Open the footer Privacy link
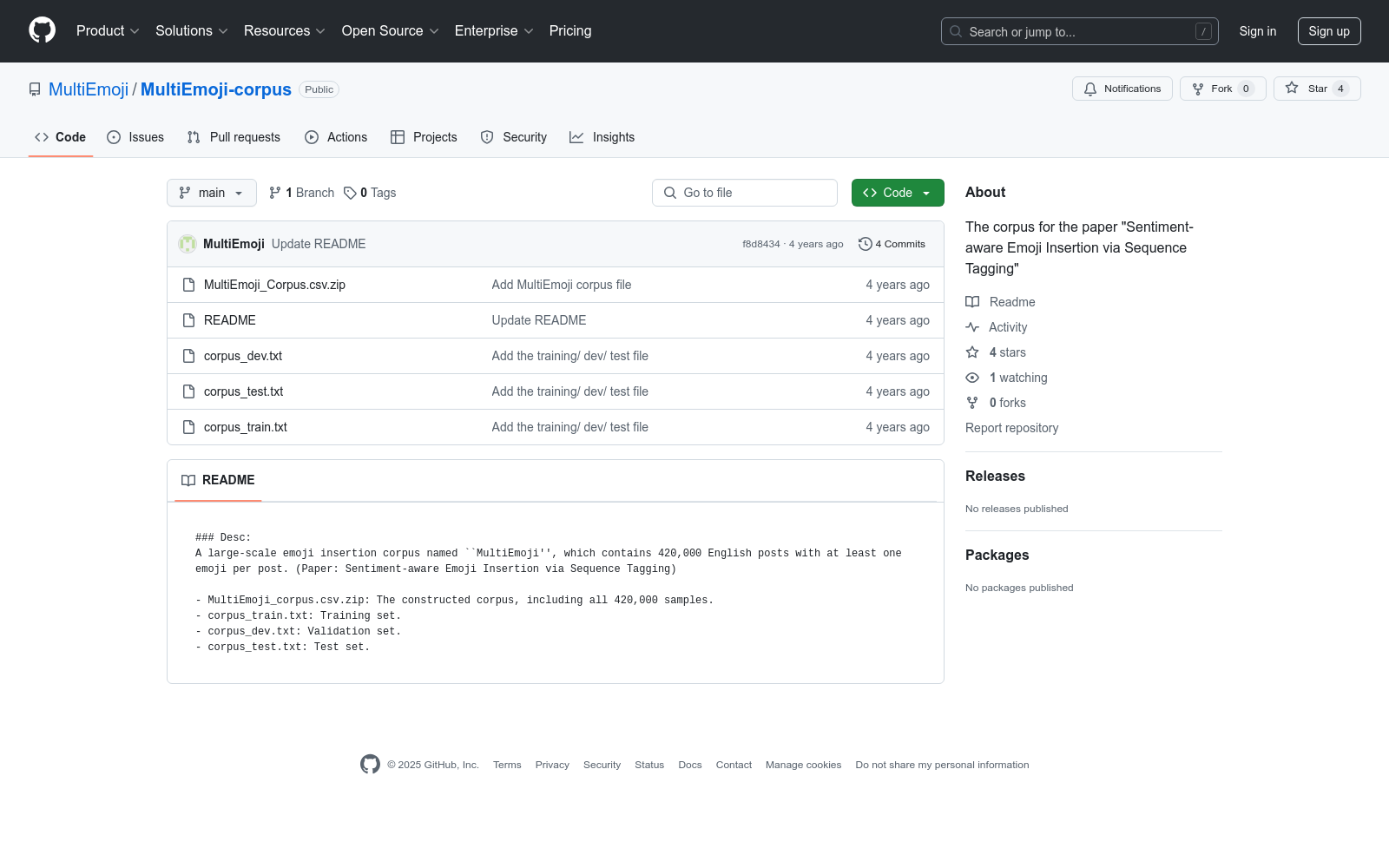Screen dimensions: 1389x868 pos(552,765)
